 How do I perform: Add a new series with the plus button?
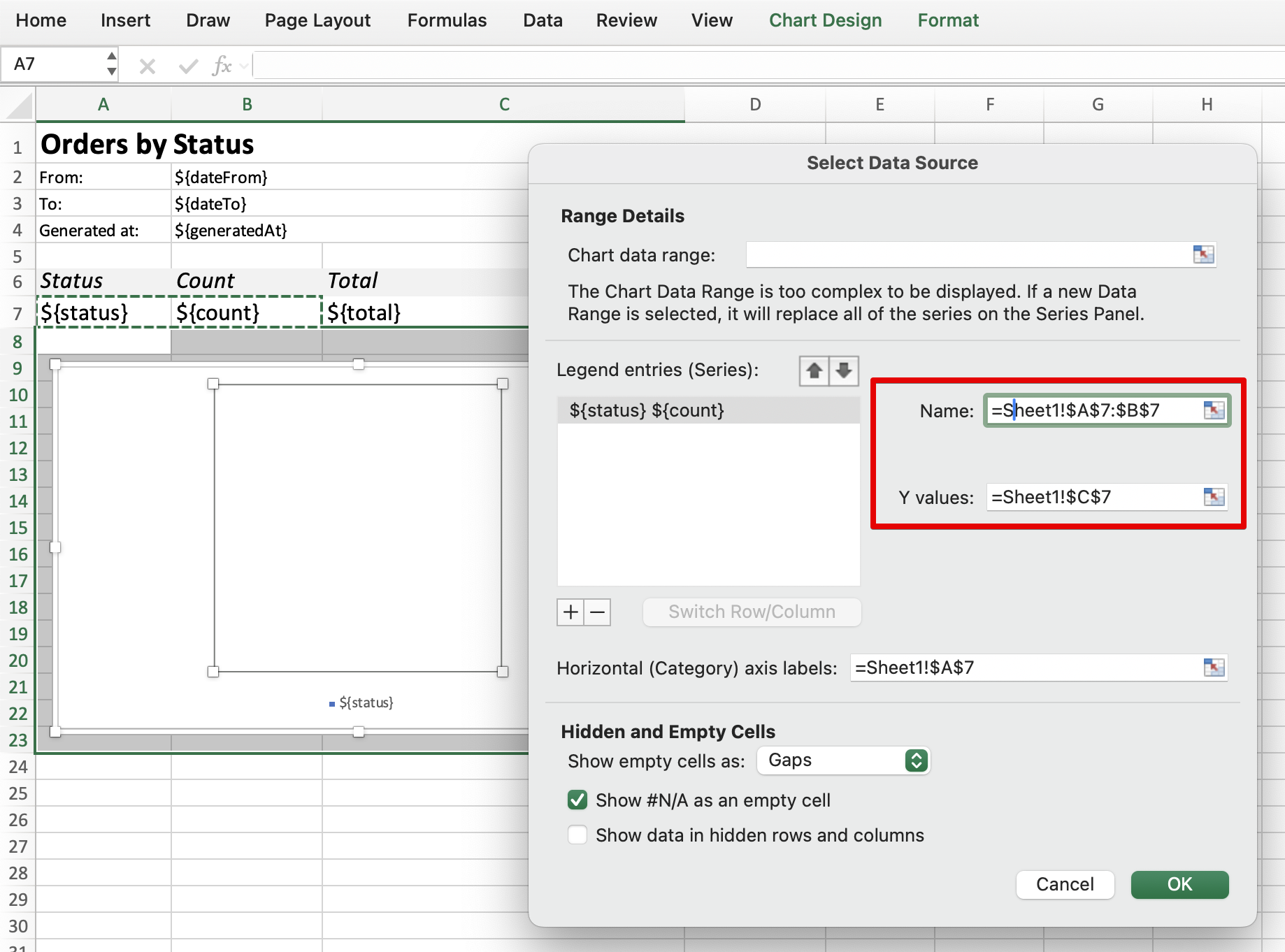point(570,612)
